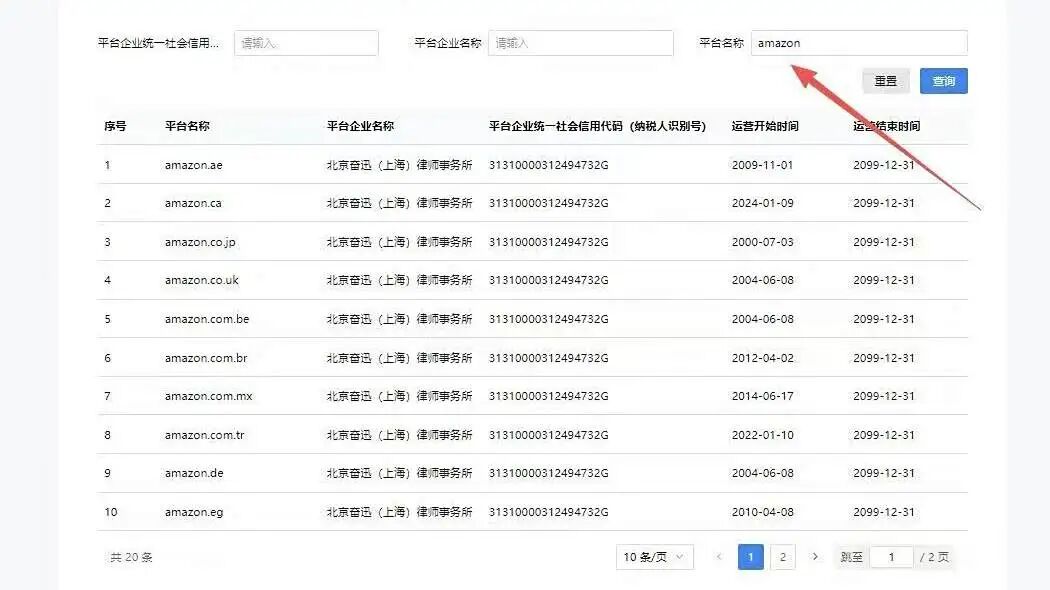Screen dimensions: 1050x590
Task: Click the previous page arrow icon
Action: [718, 556]
